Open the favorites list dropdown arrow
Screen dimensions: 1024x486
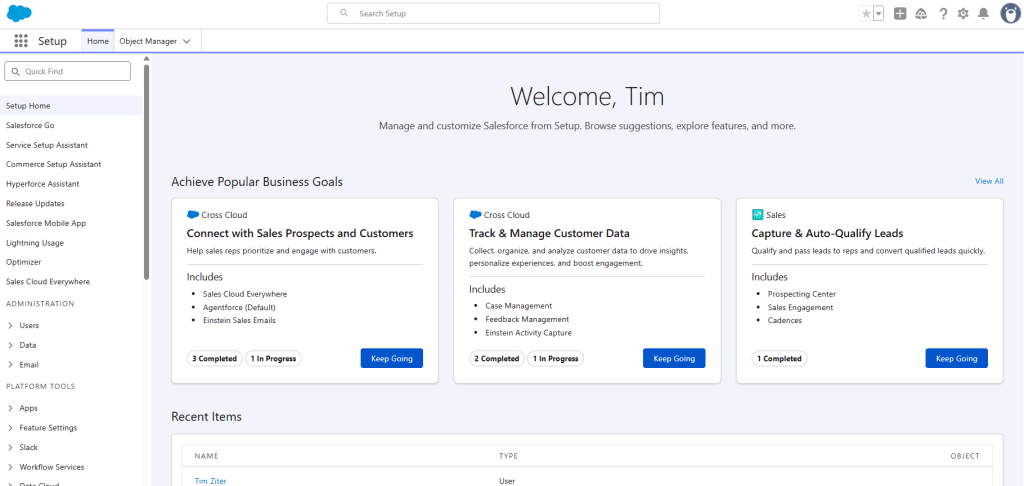point(878,13)
